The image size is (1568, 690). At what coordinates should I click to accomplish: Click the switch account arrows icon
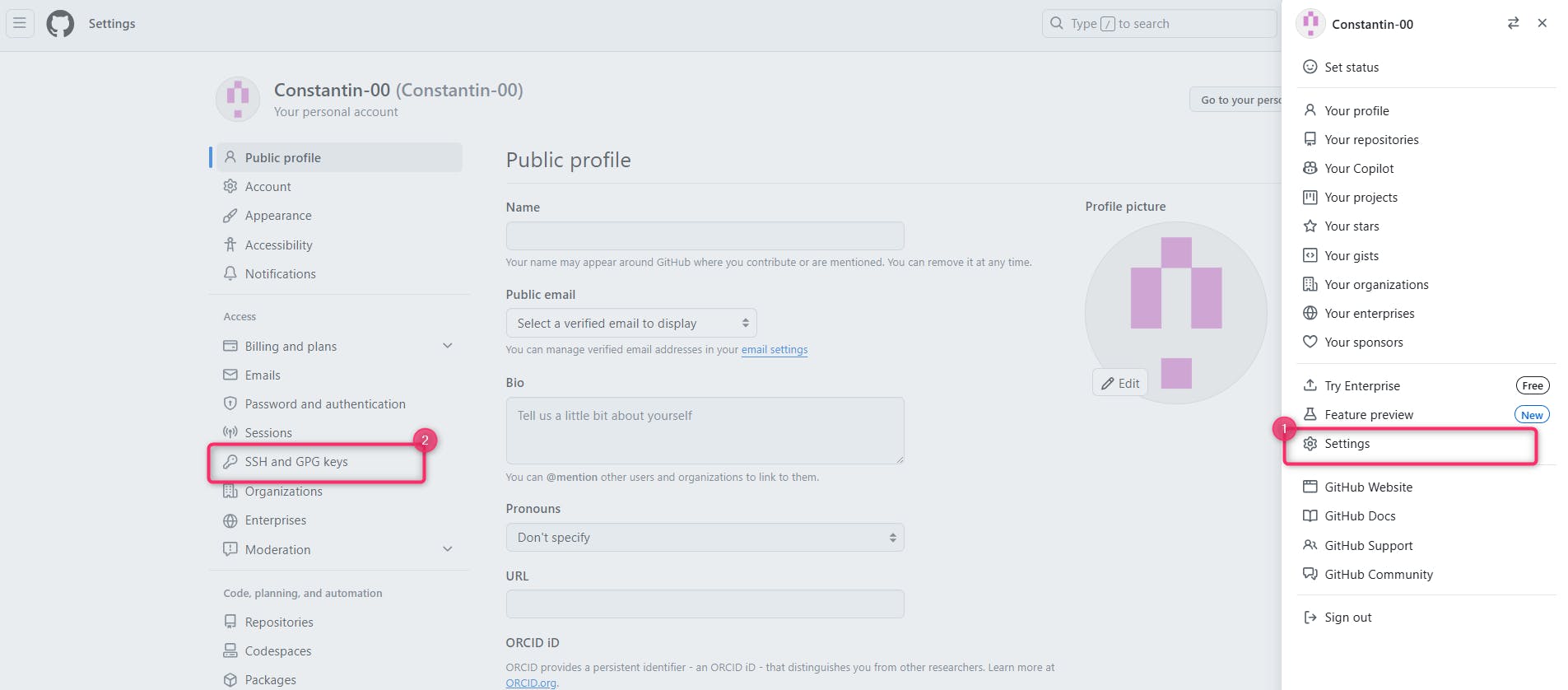[x=1513, y=23]
